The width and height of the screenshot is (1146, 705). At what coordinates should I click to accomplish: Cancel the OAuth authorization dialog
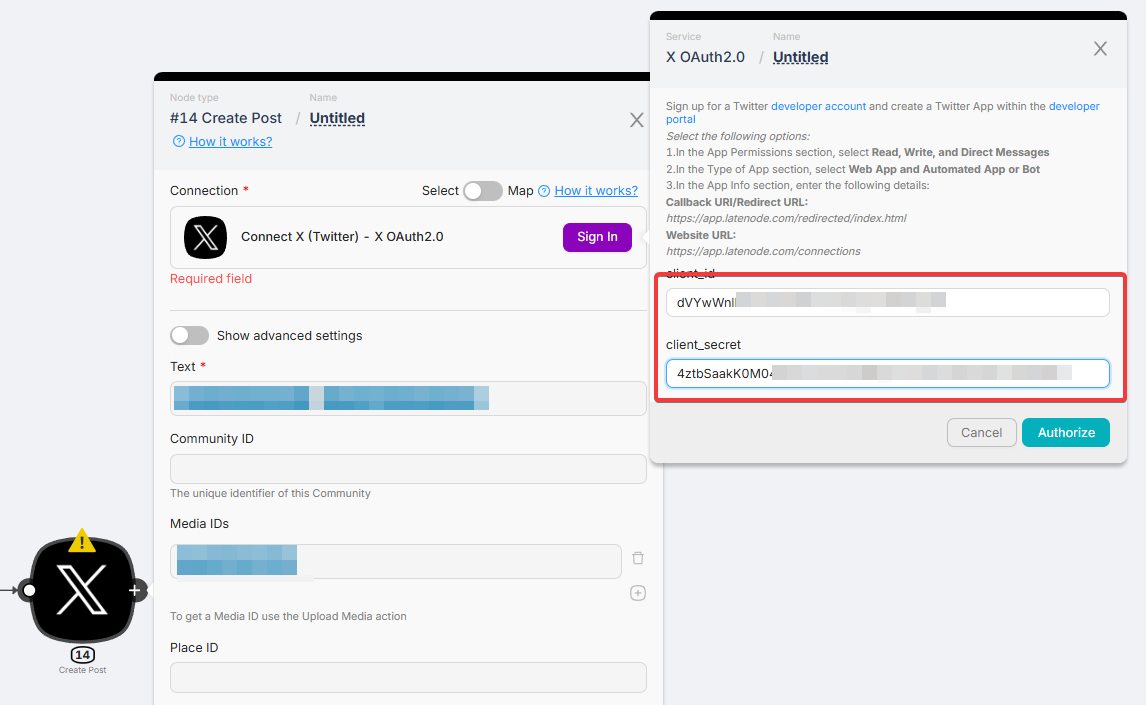(981, 432)
